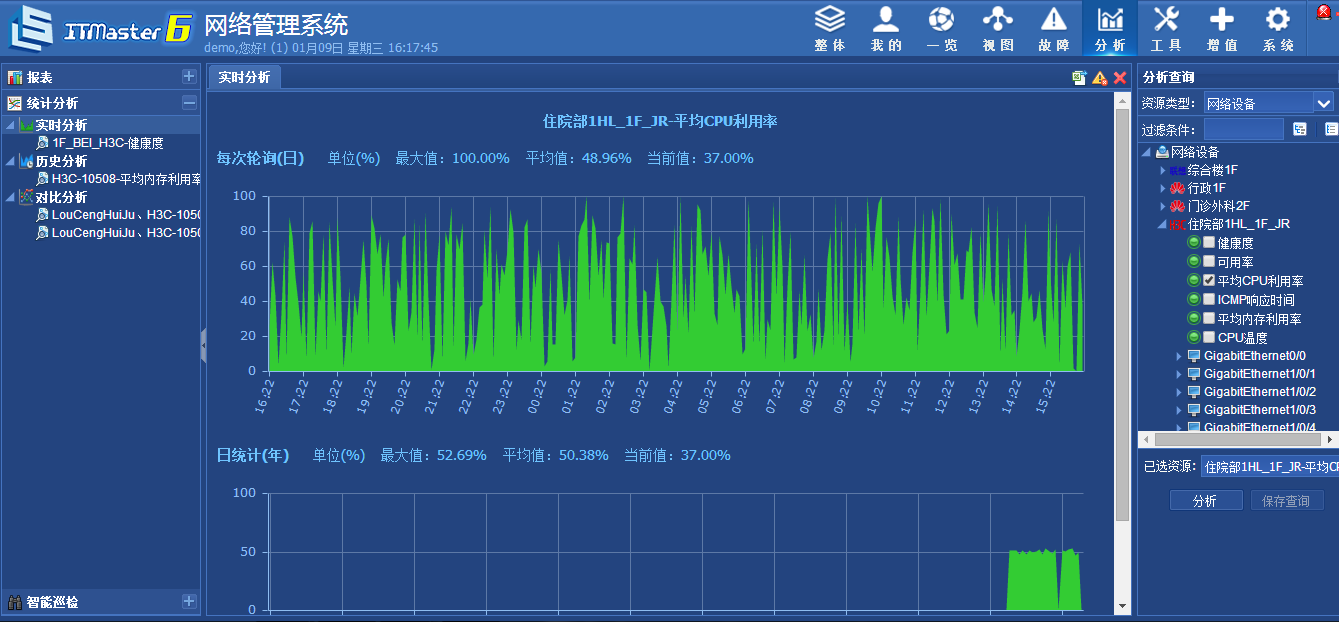Collapse the 实时分析 tree node arrow

point(12,125)
